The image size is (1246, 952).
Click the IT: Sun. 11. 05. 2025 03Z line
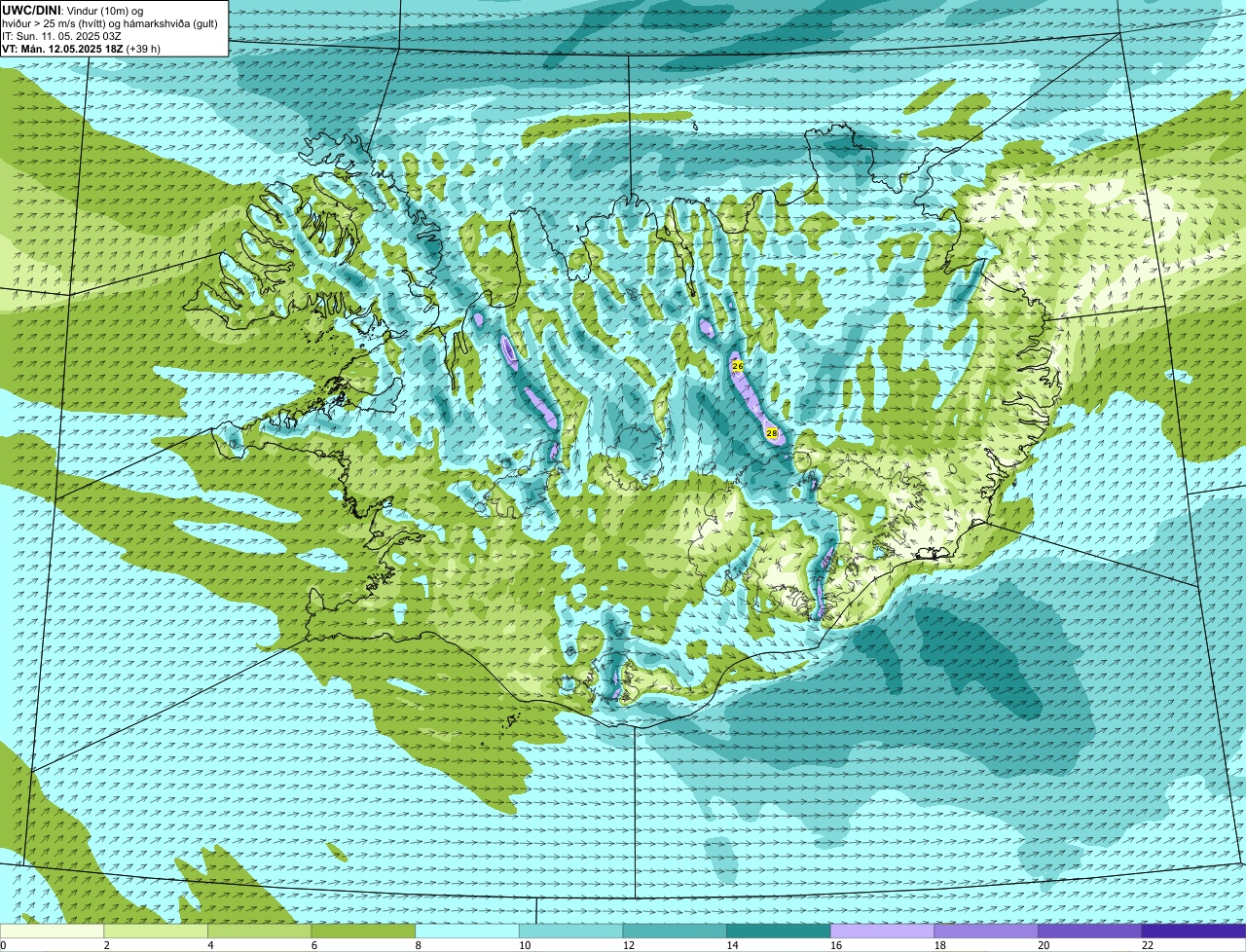click(61, 36)
